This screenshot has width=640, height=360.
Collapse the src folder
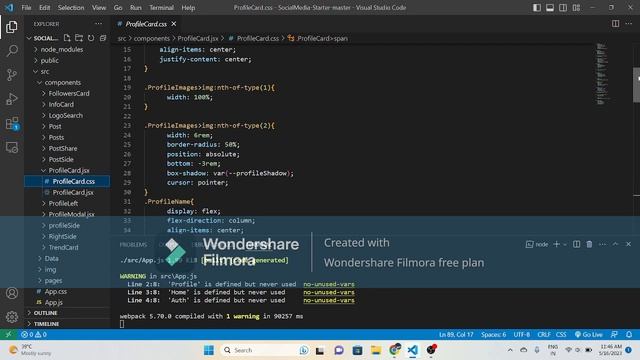point(45,71)
